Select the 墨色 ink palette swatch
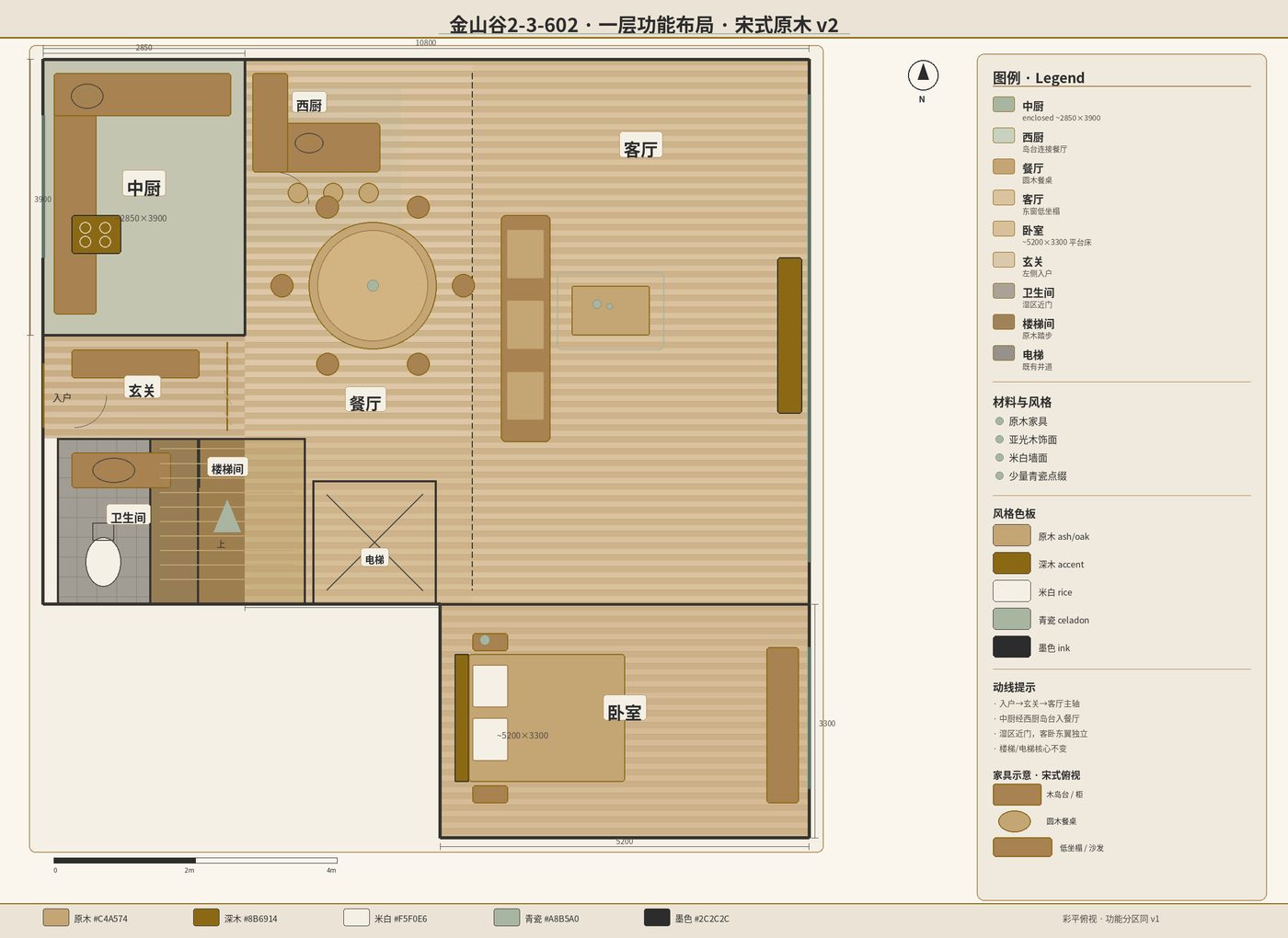The image size is (1288, 938). pos(1012,646)
